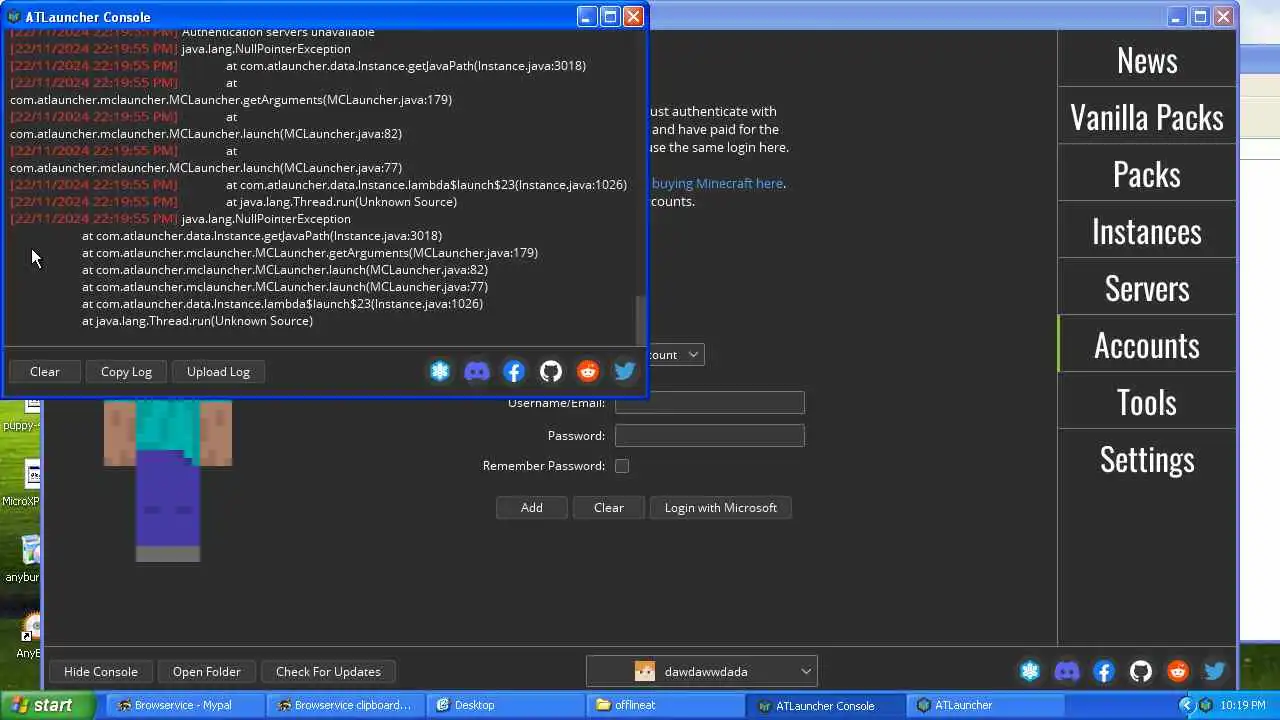Screen dimensions: 1280x720
Task: Click Login with Microsoft button
Action: point(721,508)
